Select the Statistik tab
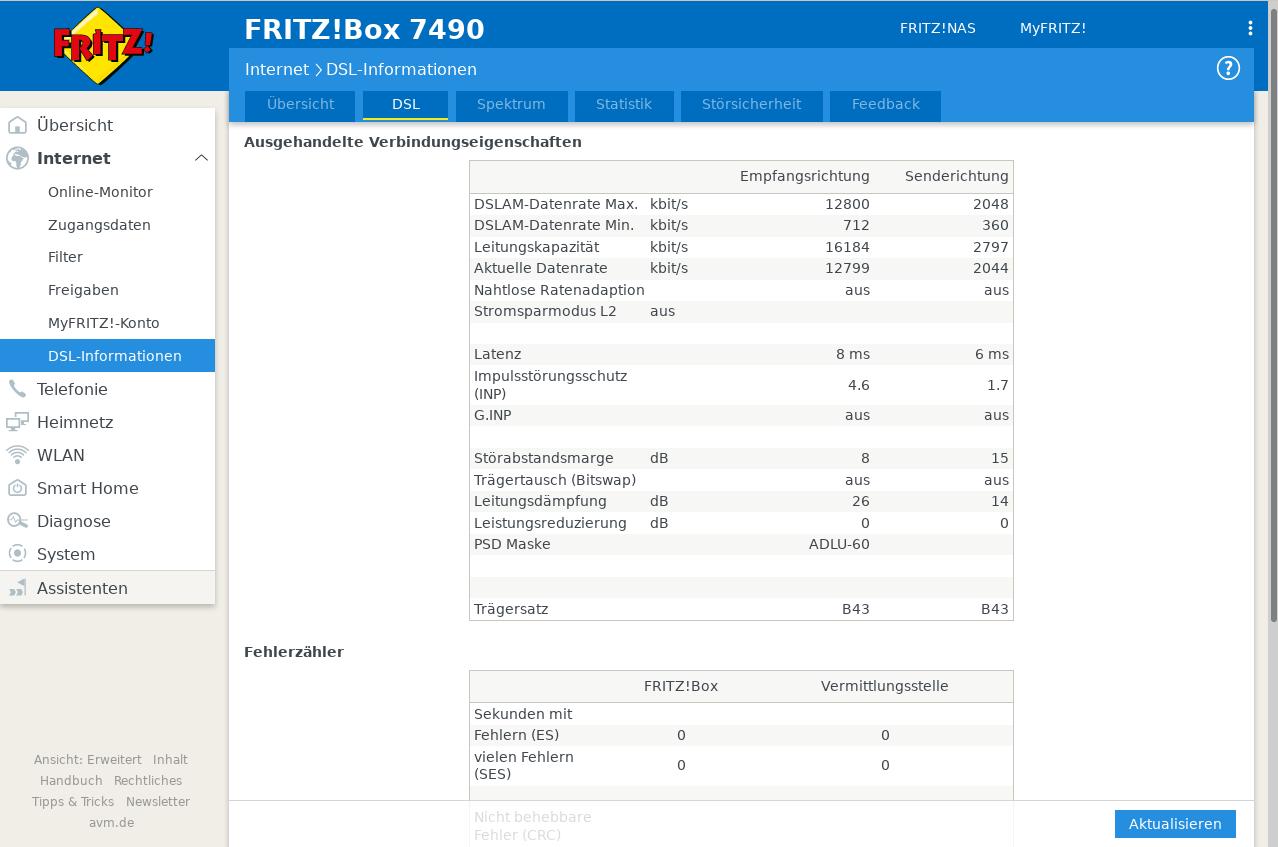The width and height of the screenshot is (1278, 847). [623, 104]
